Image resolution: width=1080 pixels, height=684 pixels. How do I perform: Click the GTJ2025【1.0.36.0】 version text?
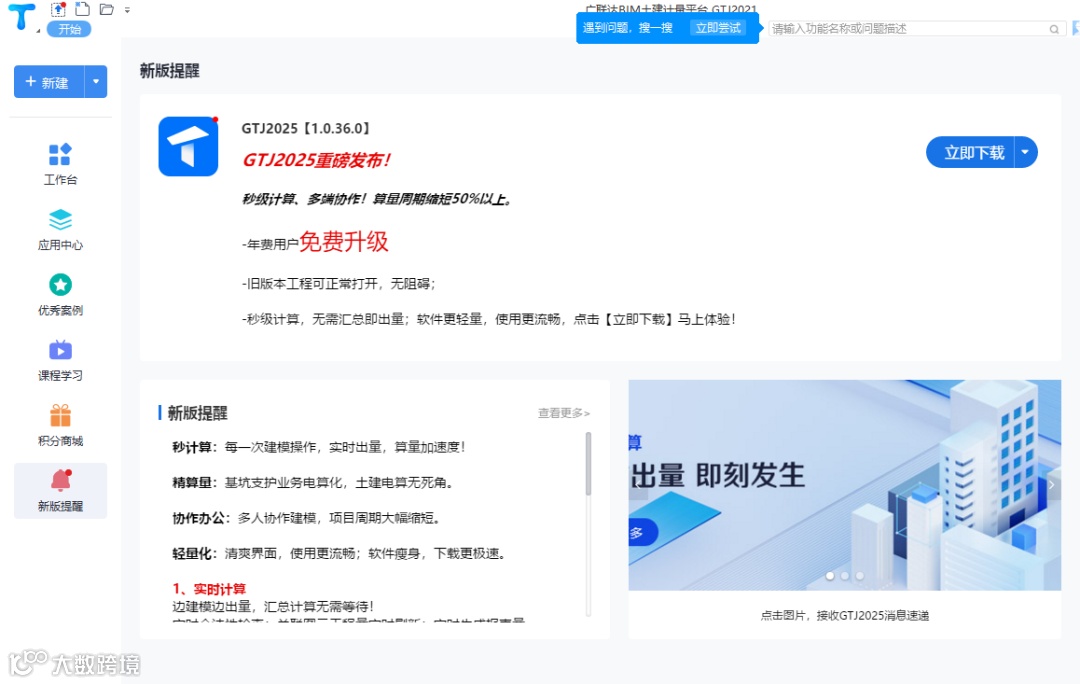(306, 129)
